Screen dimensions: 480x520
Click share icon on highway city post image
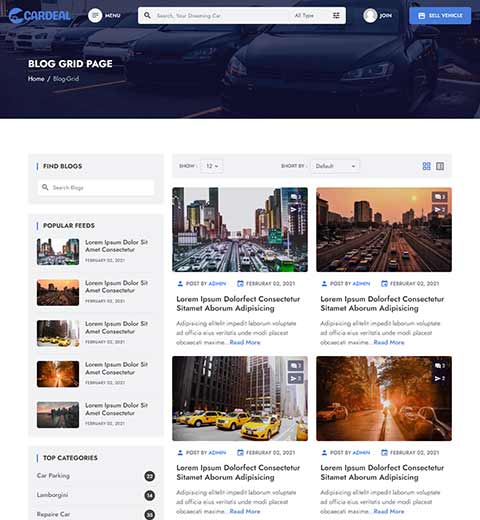[295, 209]
